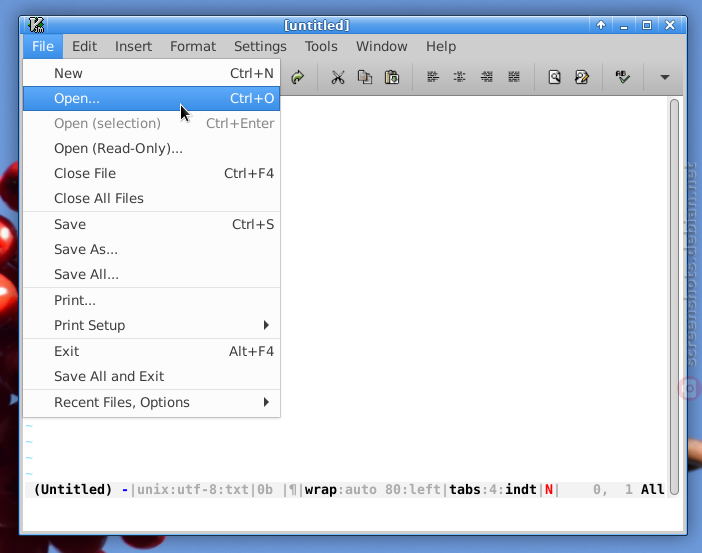
Task: Open the Edit menu
Action: click(x=84, y=46)
